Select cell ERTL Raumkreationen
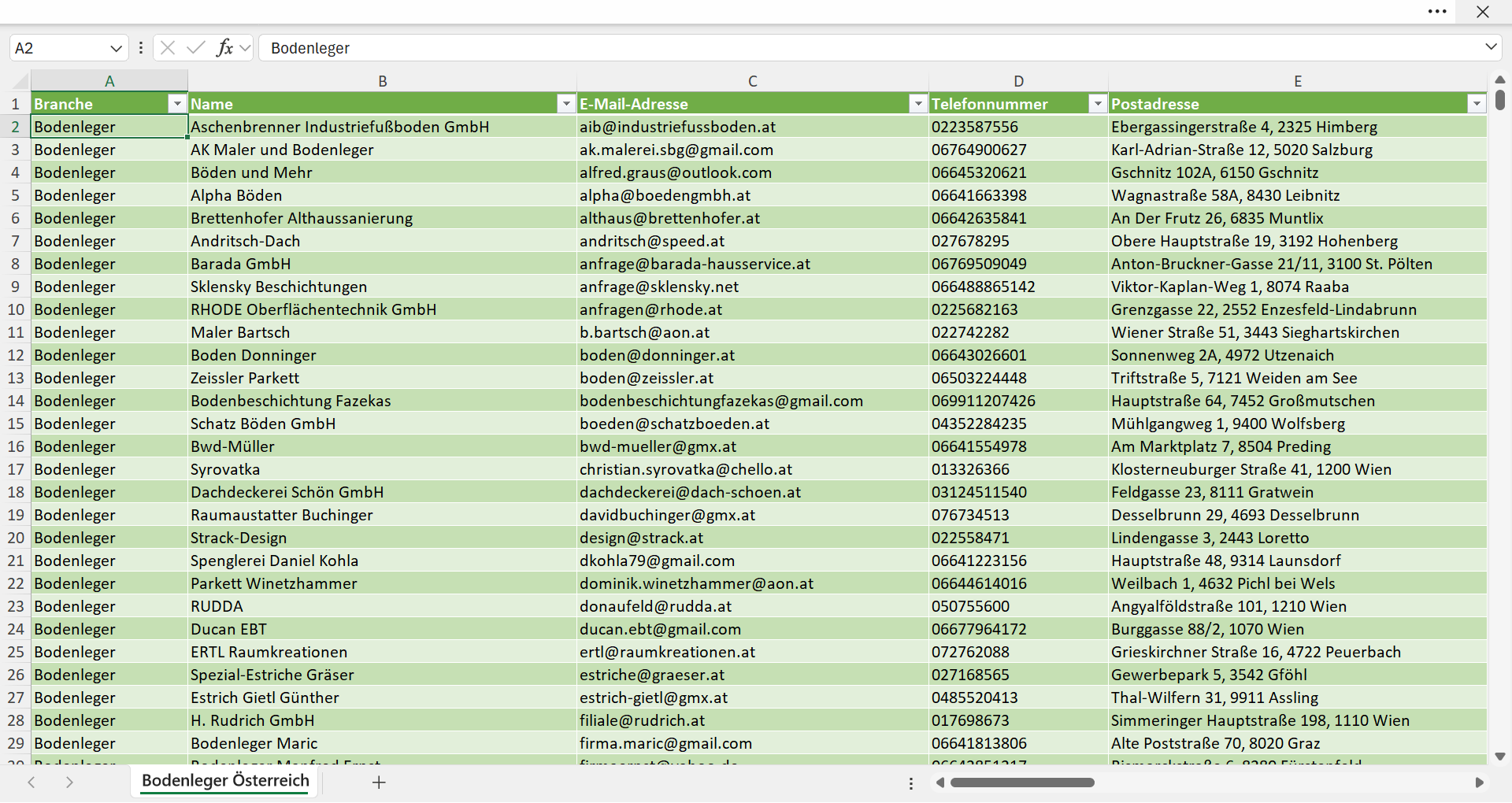The height and width of the screenshot is (803, 1512). pyautogui.click(x=382, y=652)
